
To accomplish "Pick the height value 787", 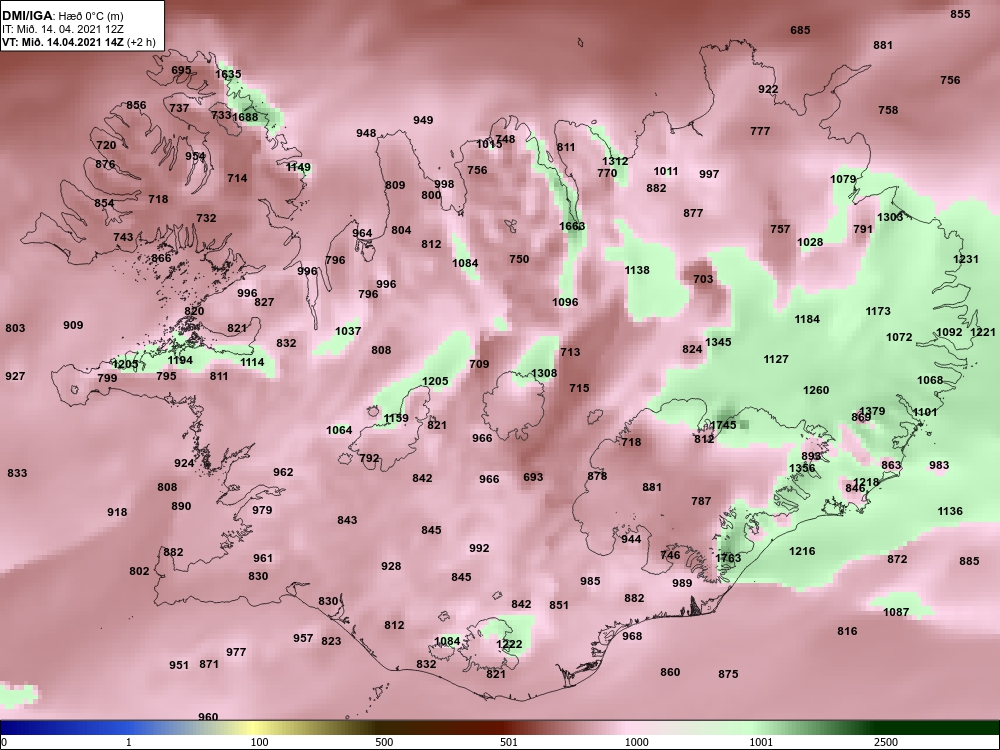I will 701,501.
